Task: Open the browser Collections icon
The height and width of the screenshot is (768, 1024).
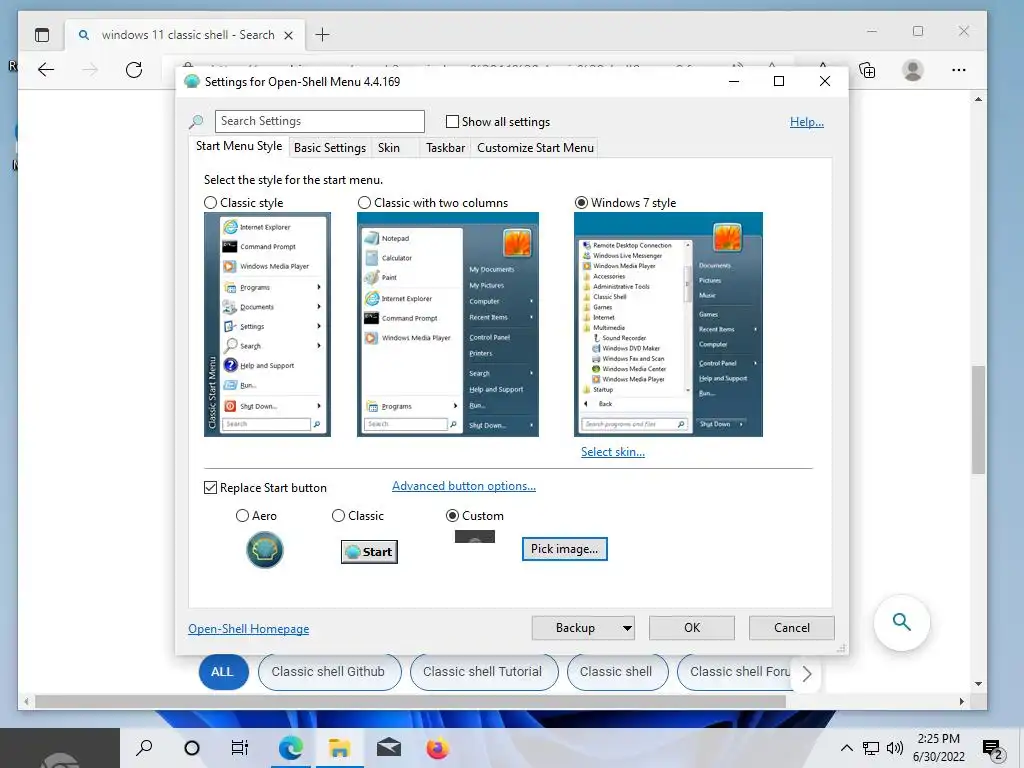Action: pos(867,70)
